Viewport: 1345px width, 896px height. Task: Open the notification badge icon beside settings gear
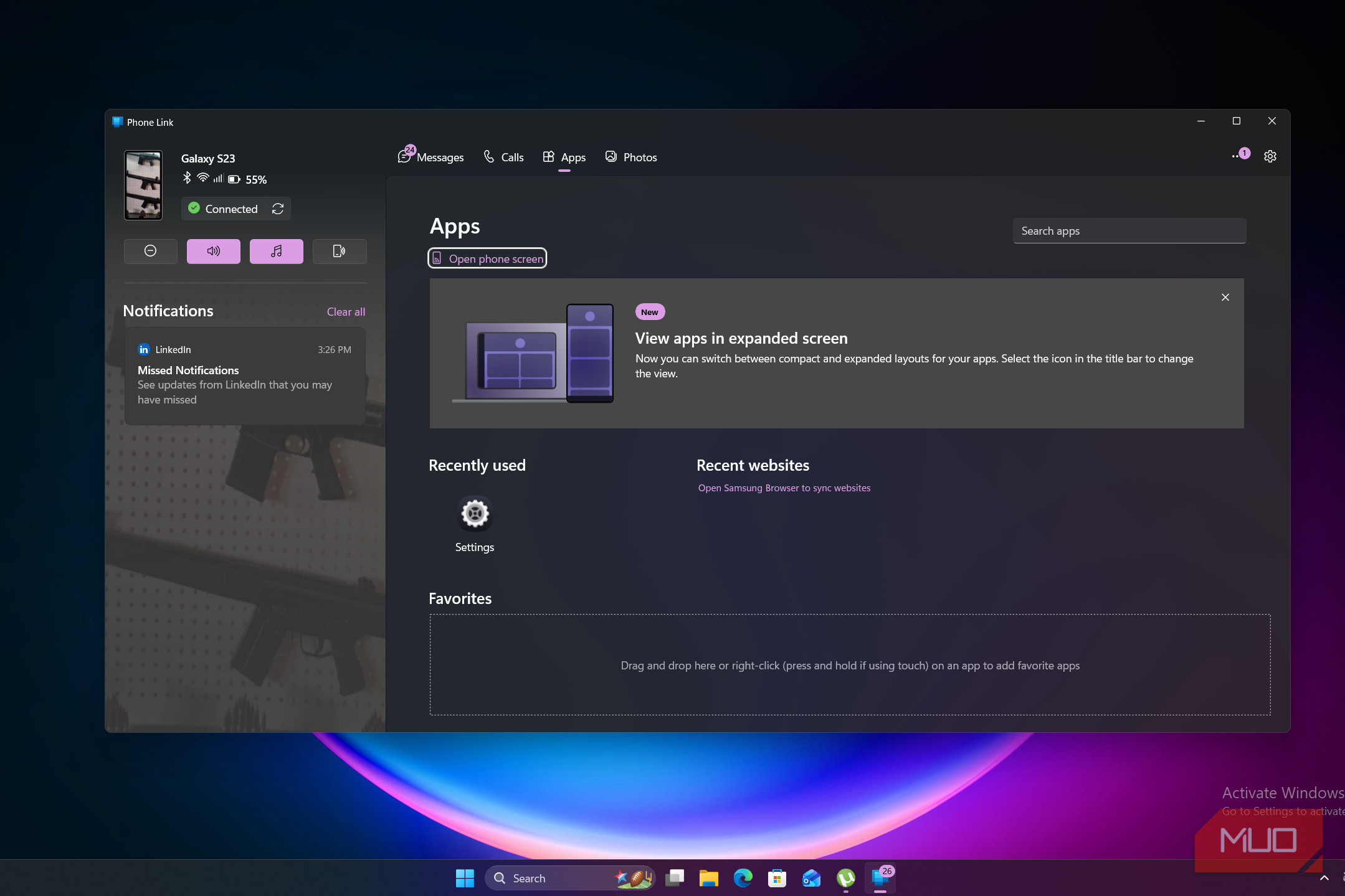click(x=1240, y=154)
